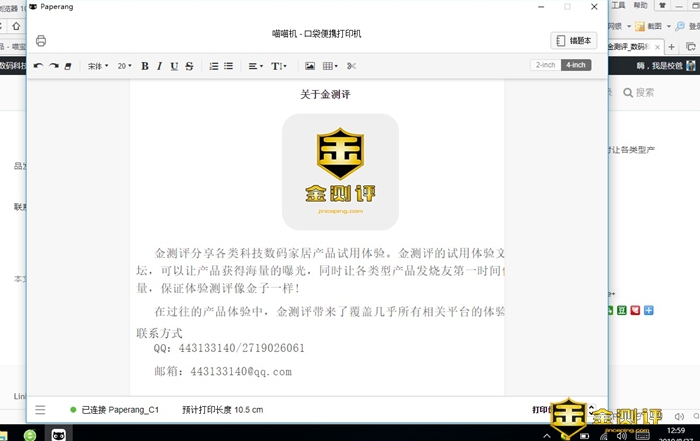Expand the text alignment dropdown
700x441 pixels.
pyautogui.click(x=255, y=66)
